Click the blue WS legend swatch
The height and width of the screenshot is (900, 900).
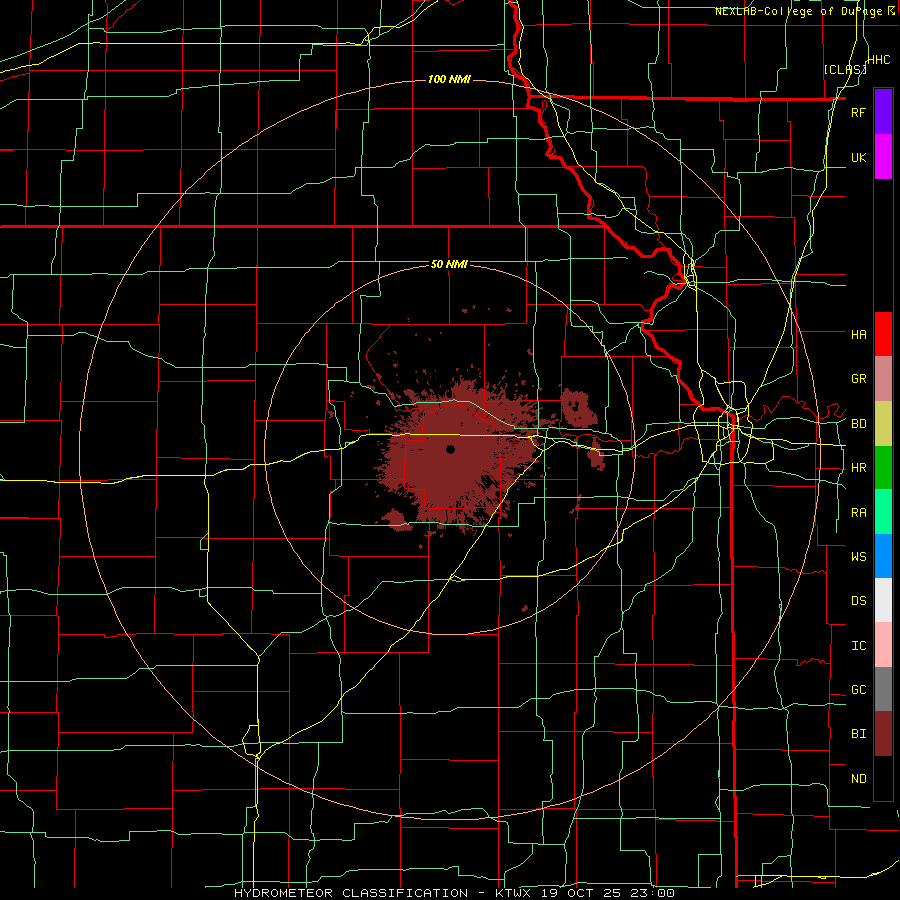tap(883, 556)
